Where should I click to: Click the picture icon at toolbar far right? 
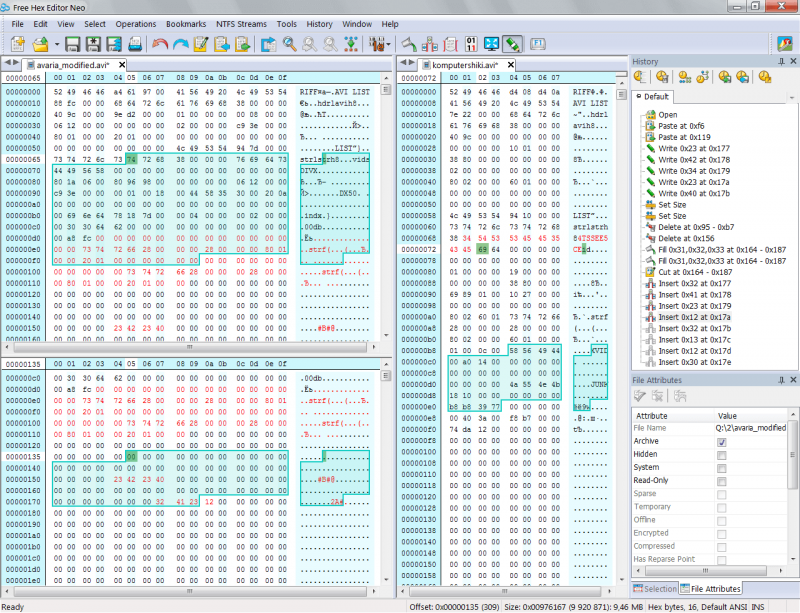tap(785, 44)
